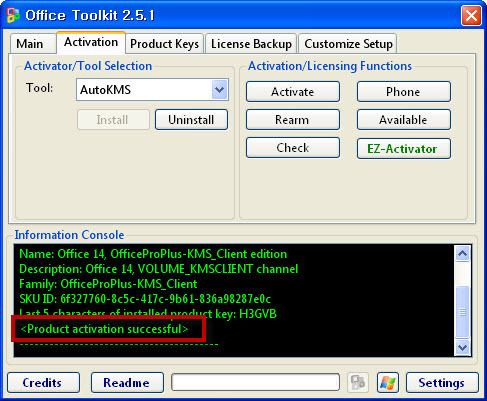This screenshot has height=401, width=487.
Task: Click the disabled Install button
Action: pyautogui.click(x=113, y=120)
